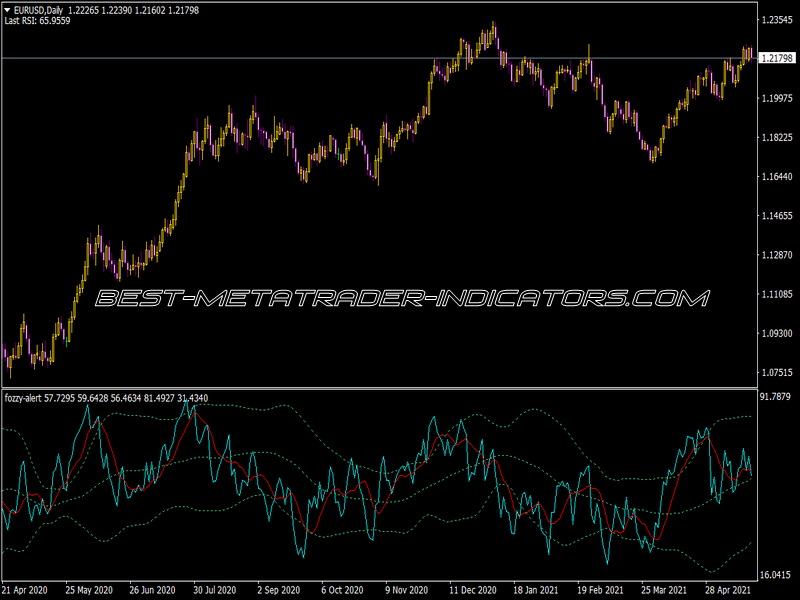Select the 26 Jun 2020 date label

coord(152,590)
